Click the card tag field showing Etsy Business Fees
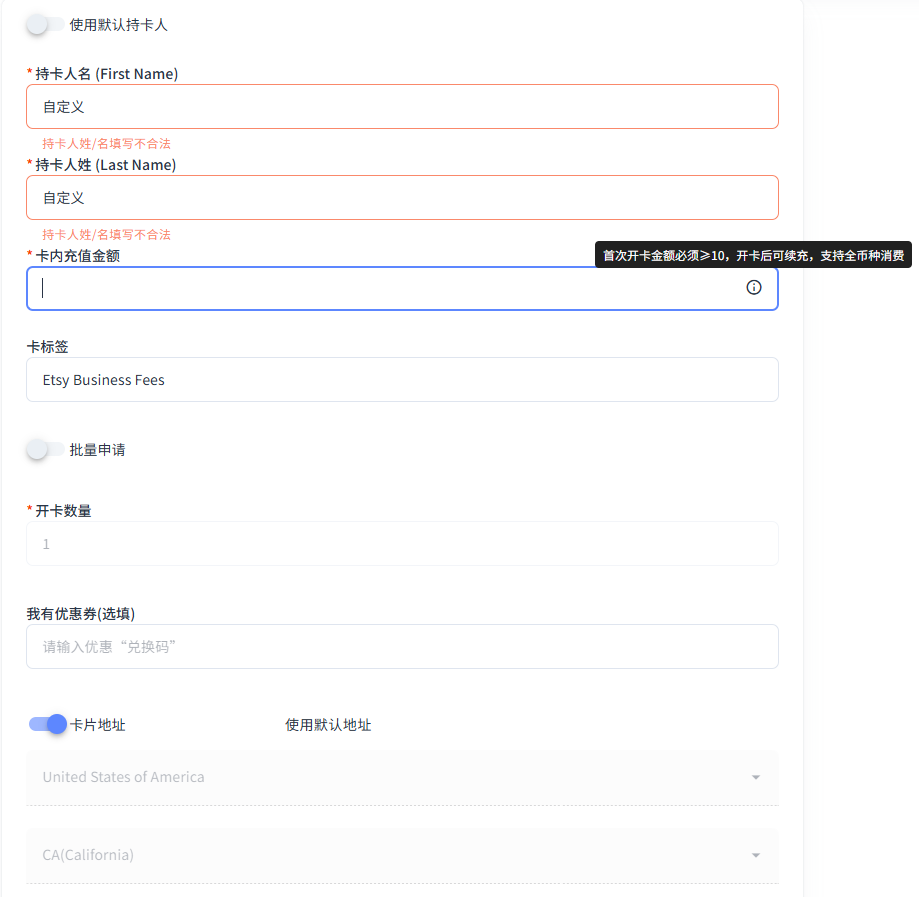The height and width of the screenshot is (897, 919). point(400,379)
